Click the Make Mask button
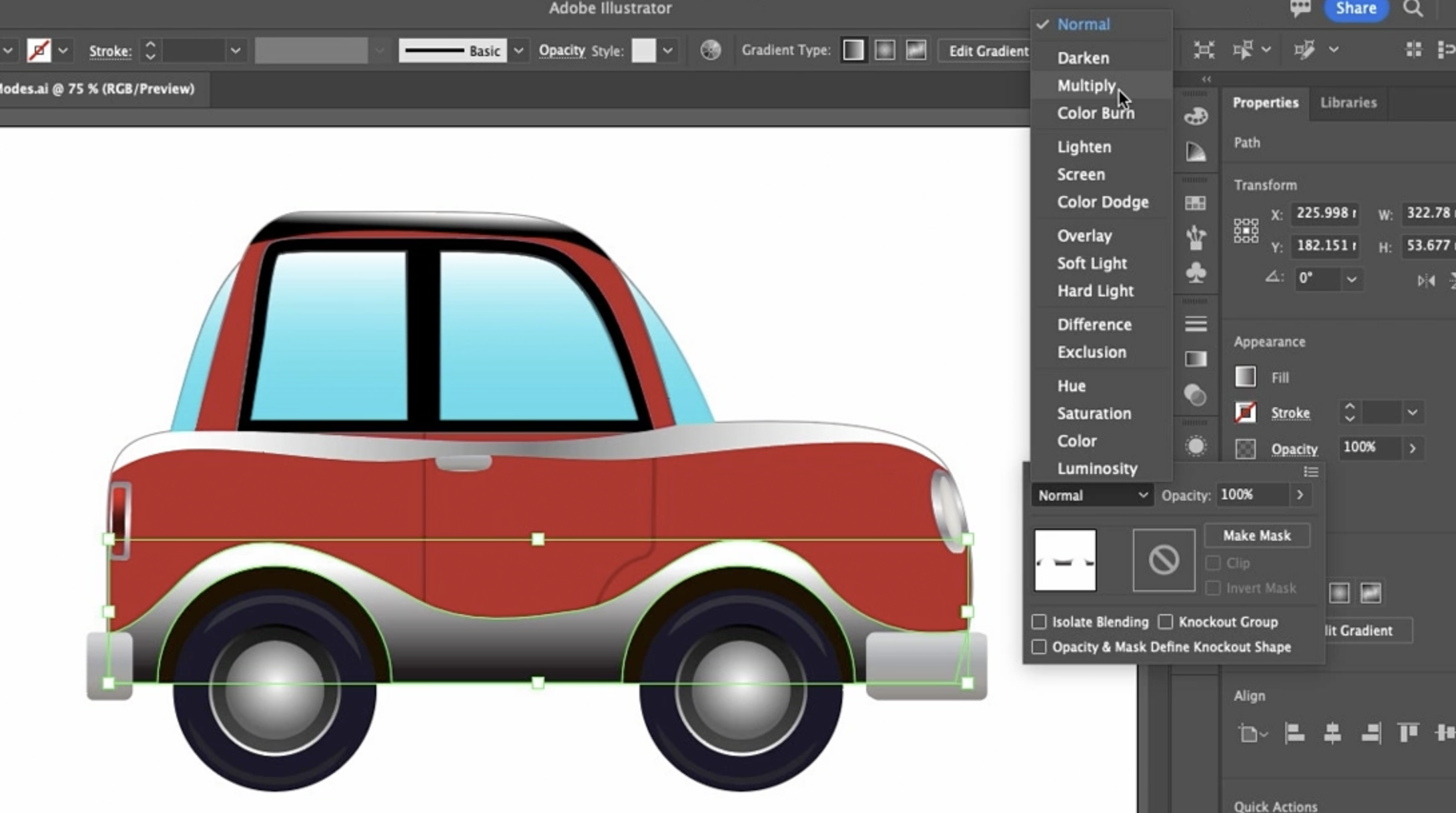 coord(1256,535)
